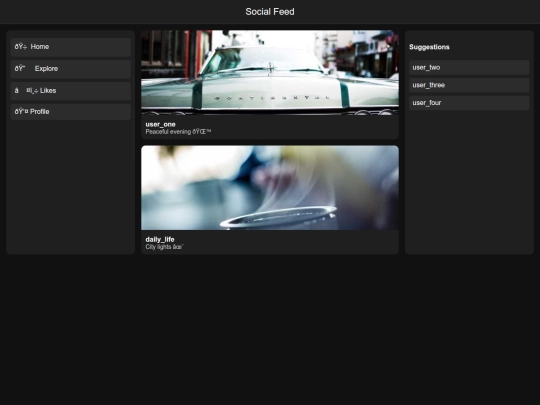The height and width of the screenshot is (405, 540).
Task: Select suggested account user_three
Action: click(x=469, y=85)
